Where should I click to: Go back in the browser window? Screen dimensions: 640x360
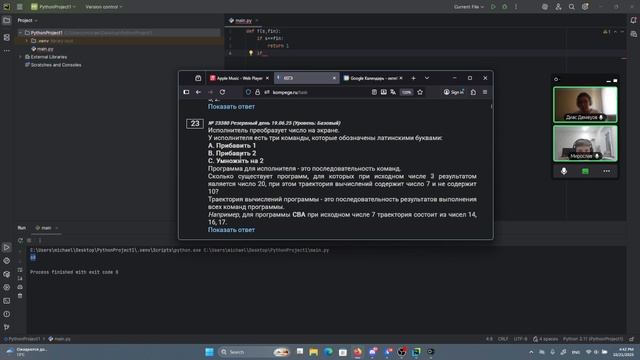tap(198, 92)
